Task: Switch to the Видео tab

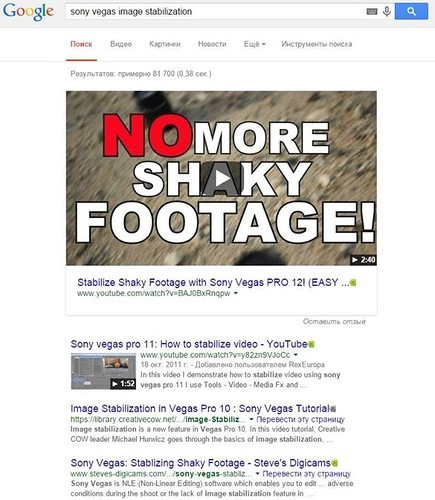Action: point(121,44)
